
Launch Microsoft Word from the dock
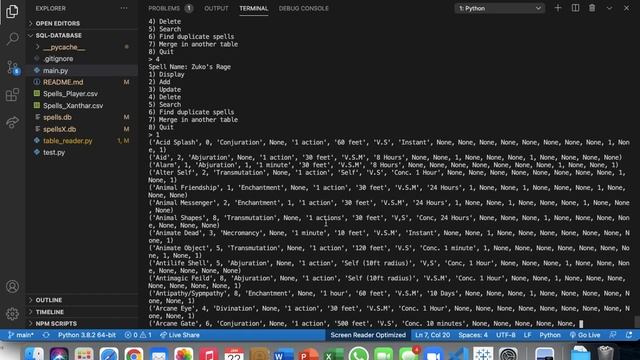pyautogui.click(x=284, y=354)
